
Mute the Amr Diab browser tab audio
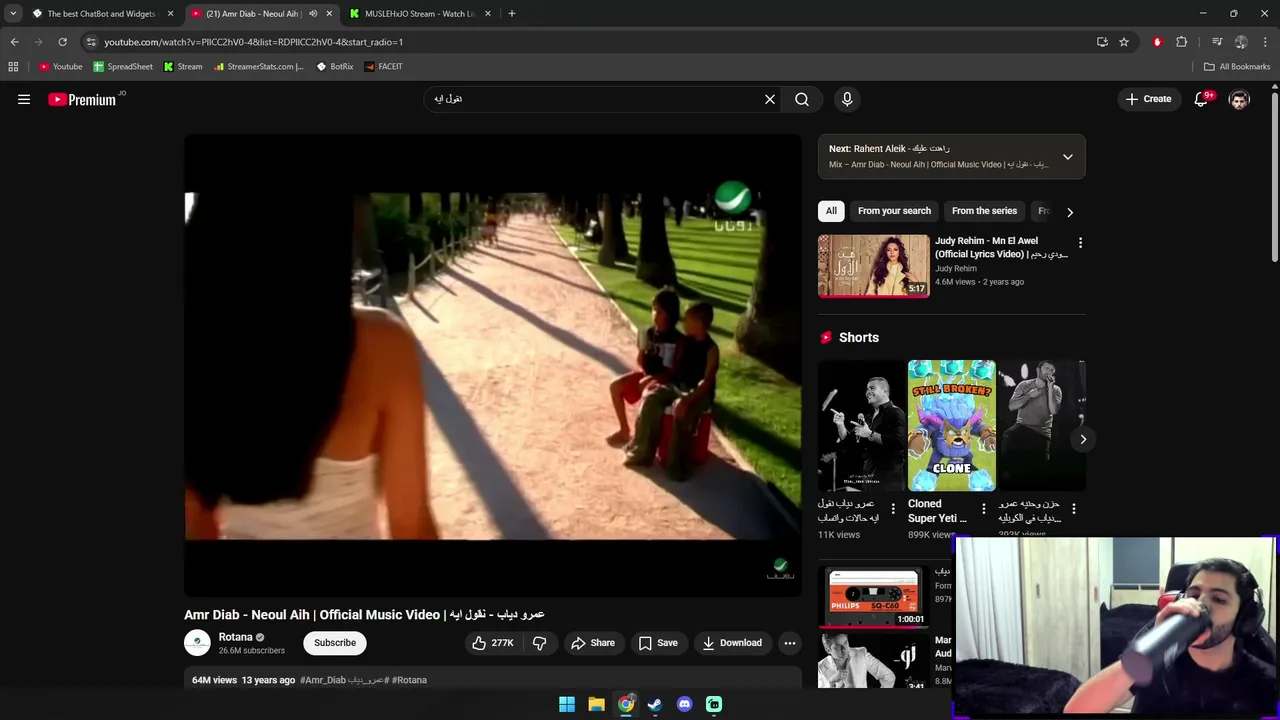pos(313,14)
